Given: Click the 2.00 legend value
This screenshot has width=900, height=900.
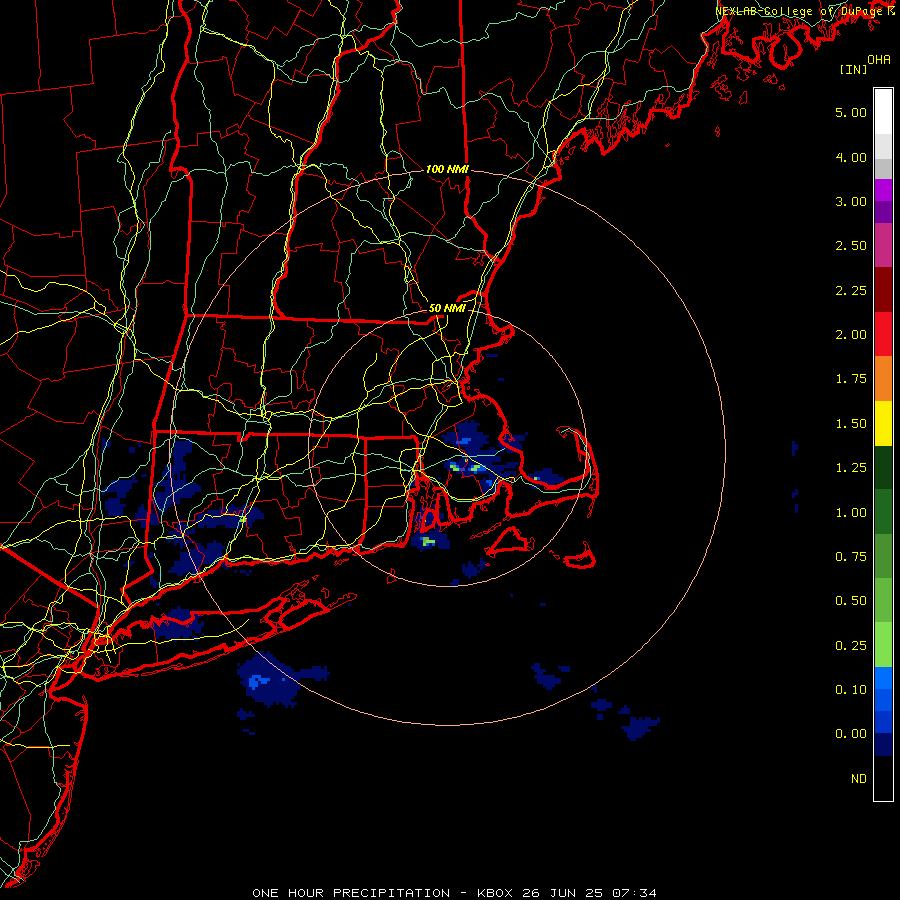Looking at the screenshot, I should coord(851,335).
